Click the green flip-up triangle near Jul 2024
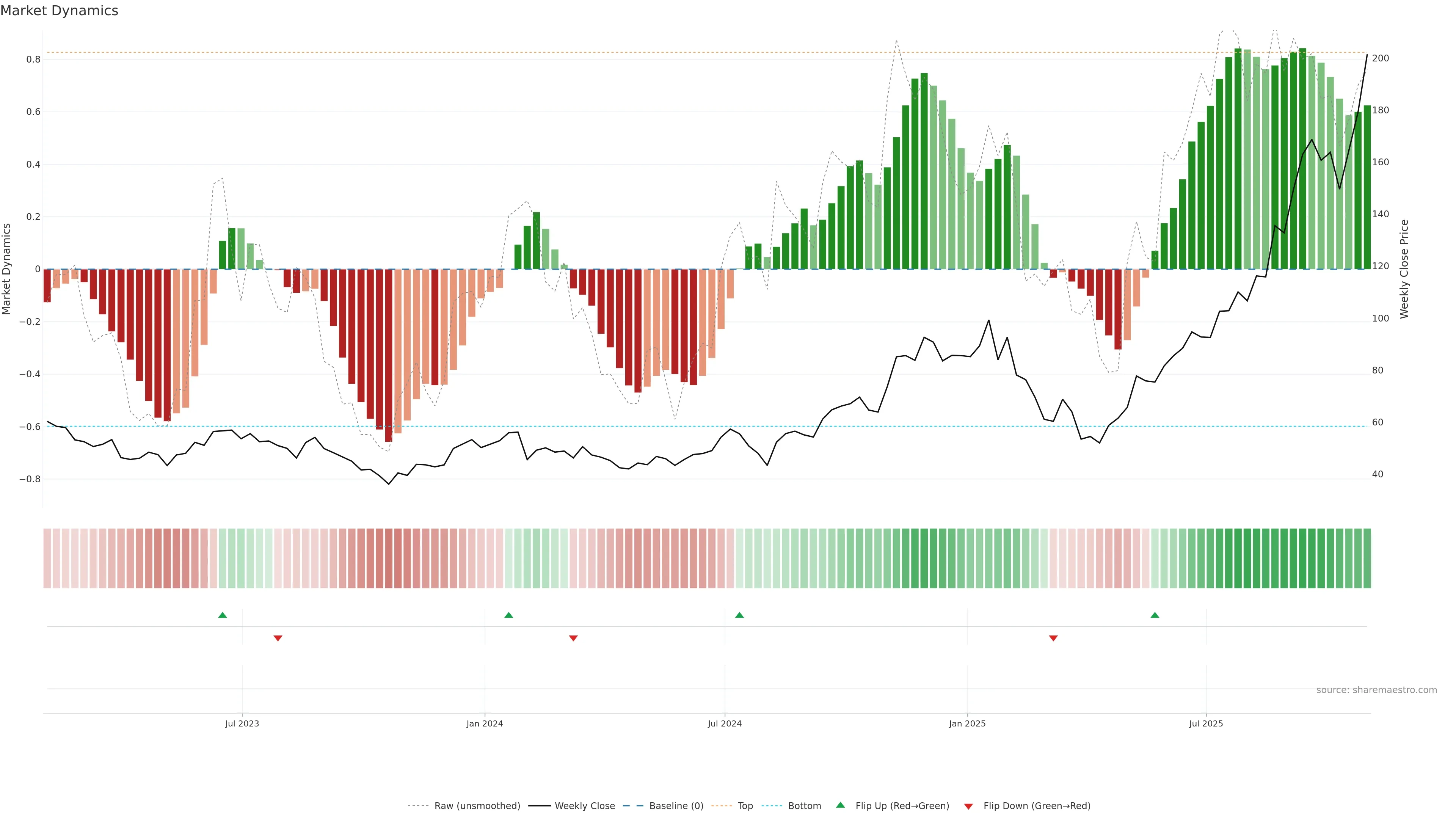Screen dimensions: 1456x819 (x=739, y=615)
